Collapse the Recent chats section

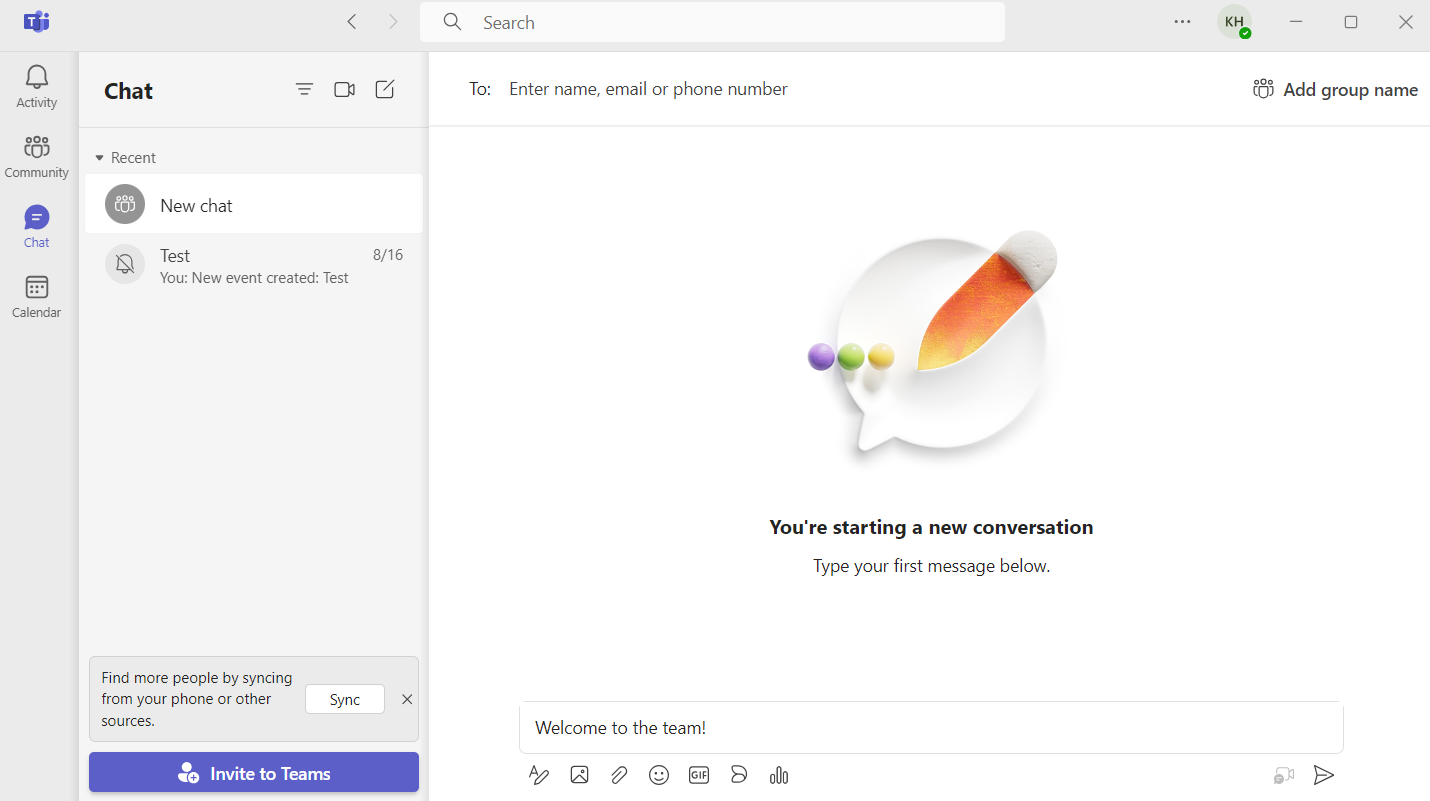click(x=125, y=158)
